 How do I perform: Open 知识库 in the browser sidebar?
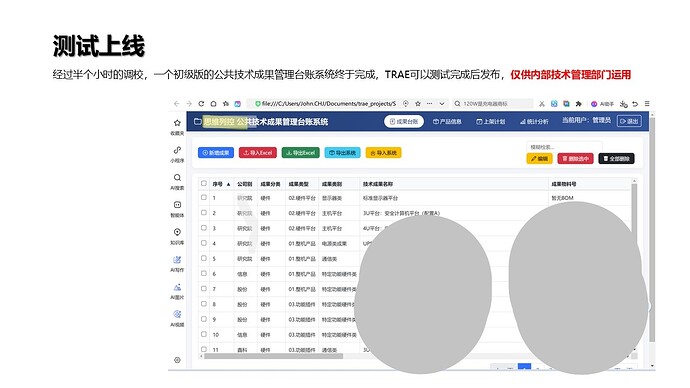[x=177, y=236]
